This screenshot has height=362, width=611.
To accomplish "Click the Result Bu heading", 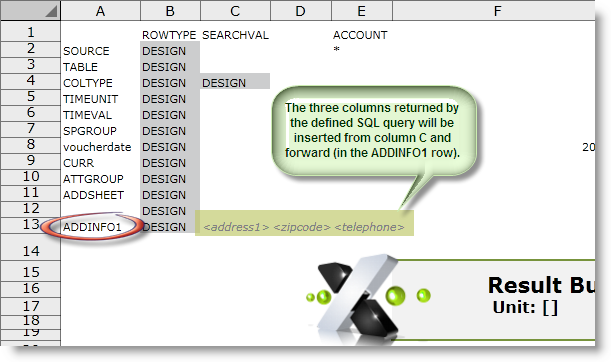I will click(541, 285).
